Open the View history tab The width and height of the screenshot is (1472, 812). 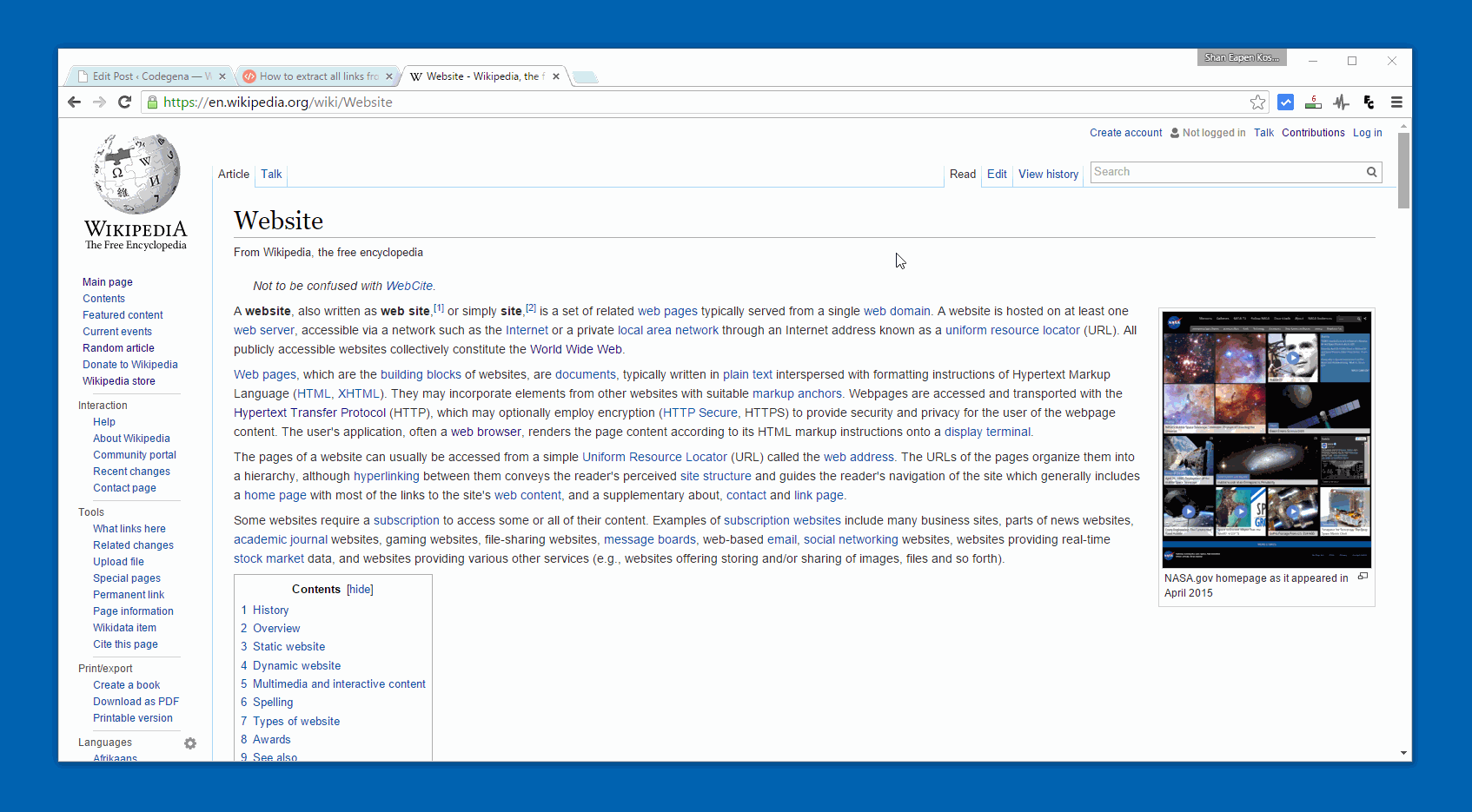click(x=1049, y=175)
